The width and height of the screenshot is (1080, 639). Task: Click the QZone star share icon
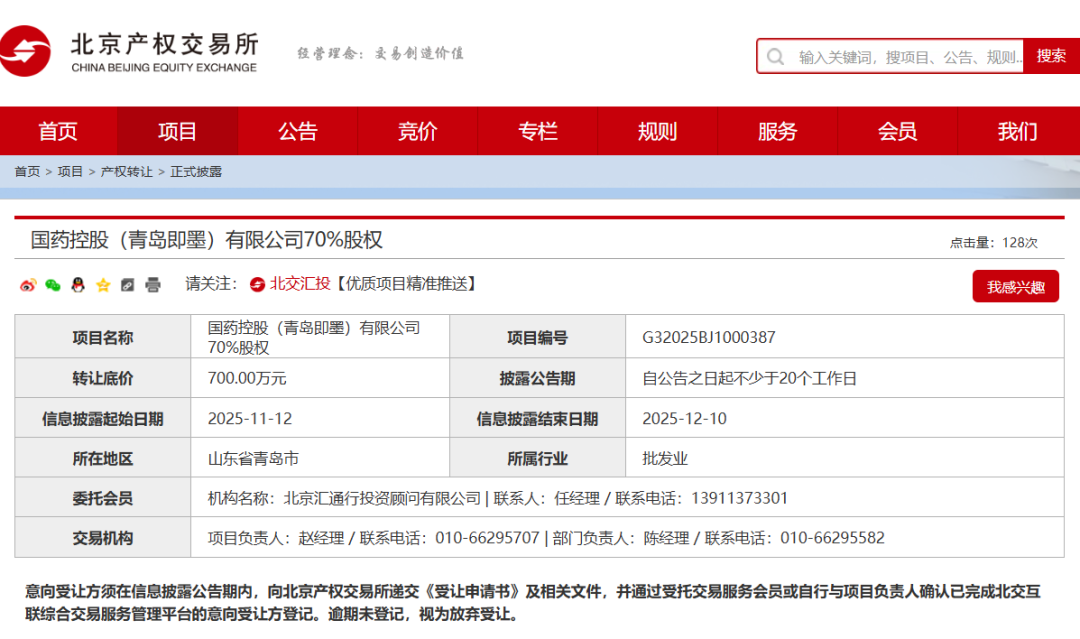[x=103, y=285]
